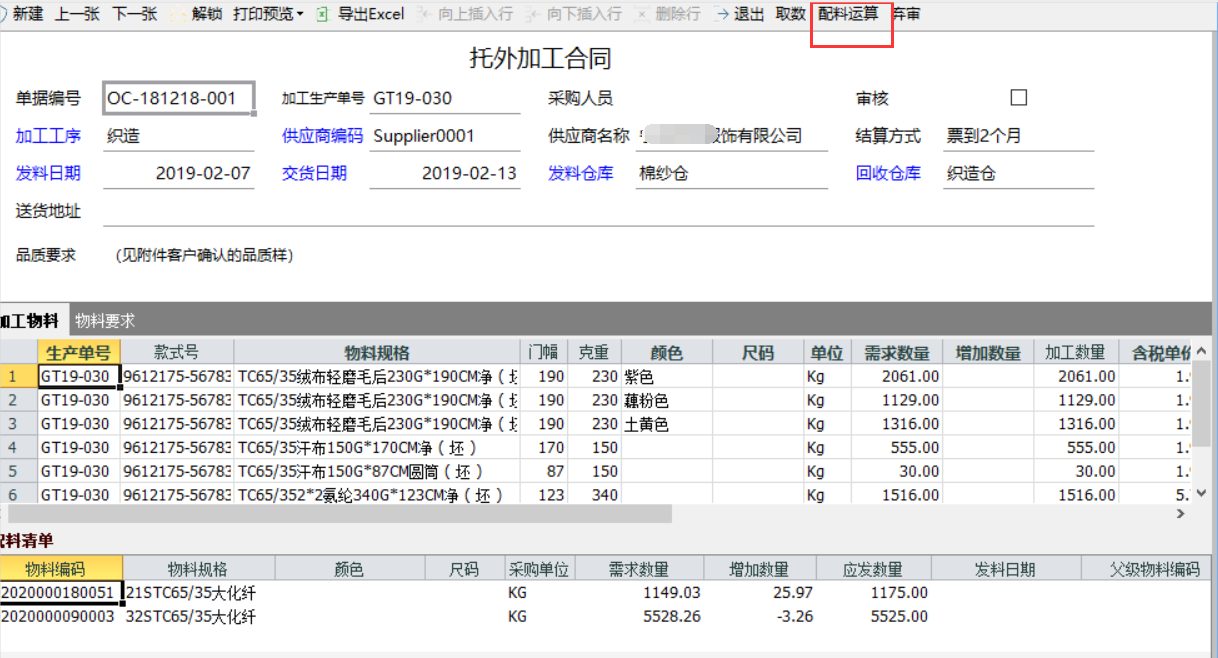Click the 退出 exit button
The image size is (1218, 658).
(x=749, y=14)
